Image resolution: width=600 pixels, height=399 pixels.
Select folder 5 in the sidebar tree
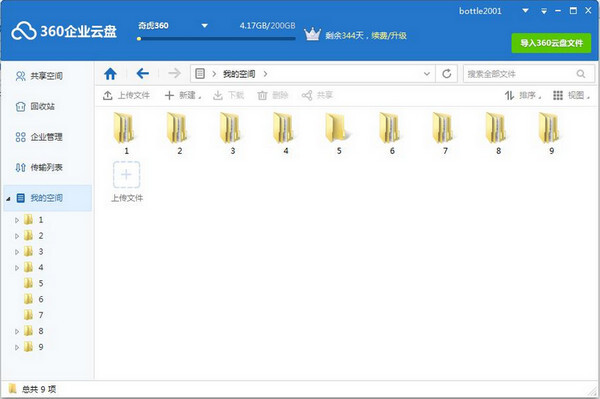34,283
